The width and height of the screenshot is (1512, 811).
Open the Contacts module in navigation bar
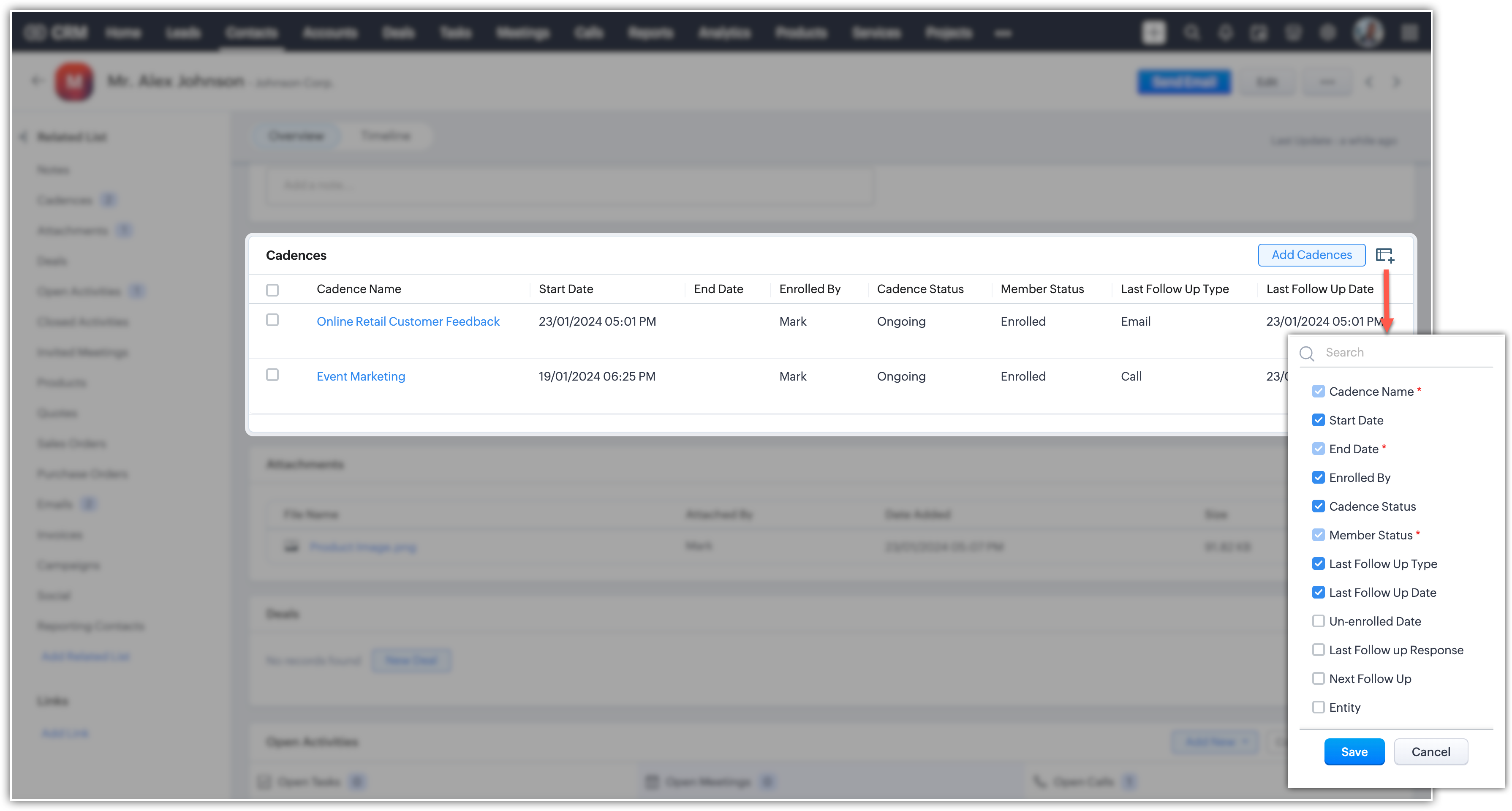click(x=252, y=33)
